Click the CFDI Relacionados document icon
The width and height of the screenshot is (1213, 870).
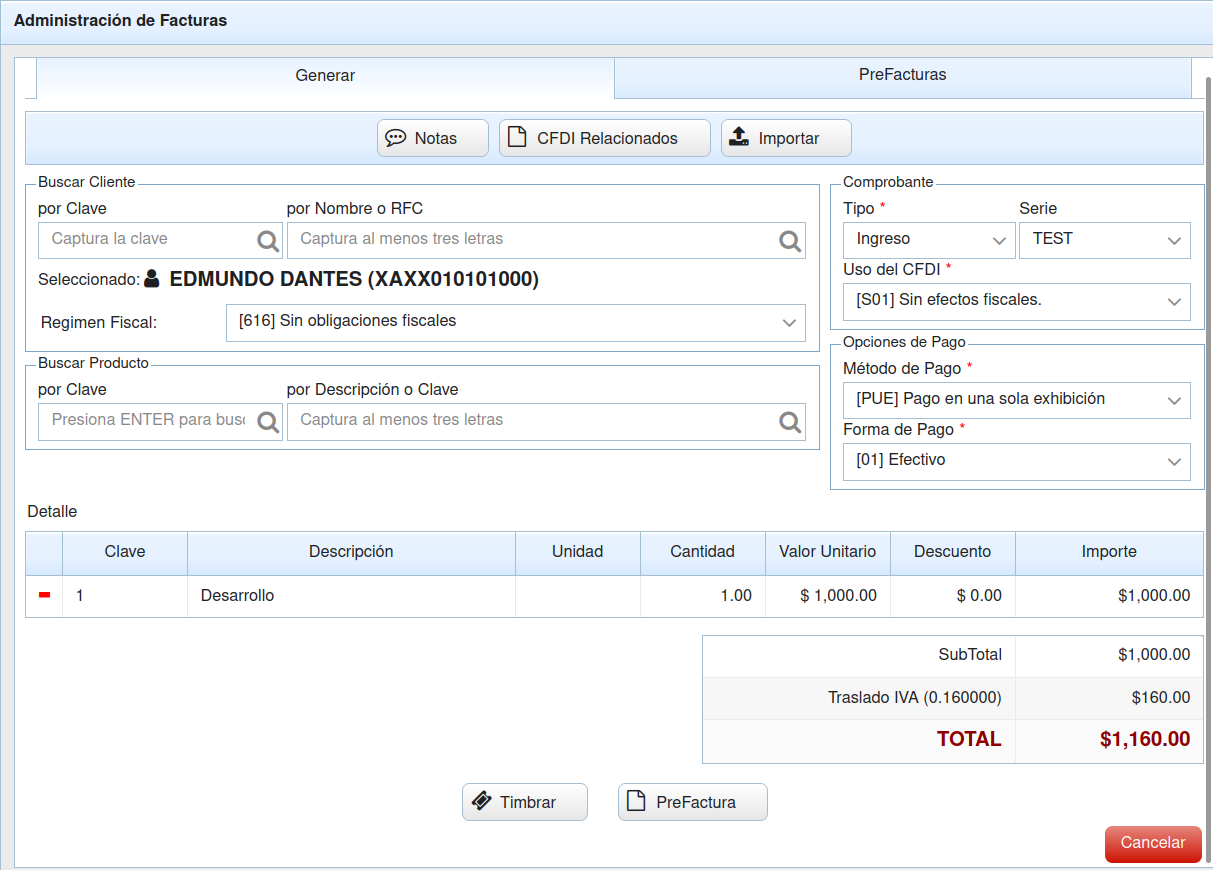[x=517, y=138]
